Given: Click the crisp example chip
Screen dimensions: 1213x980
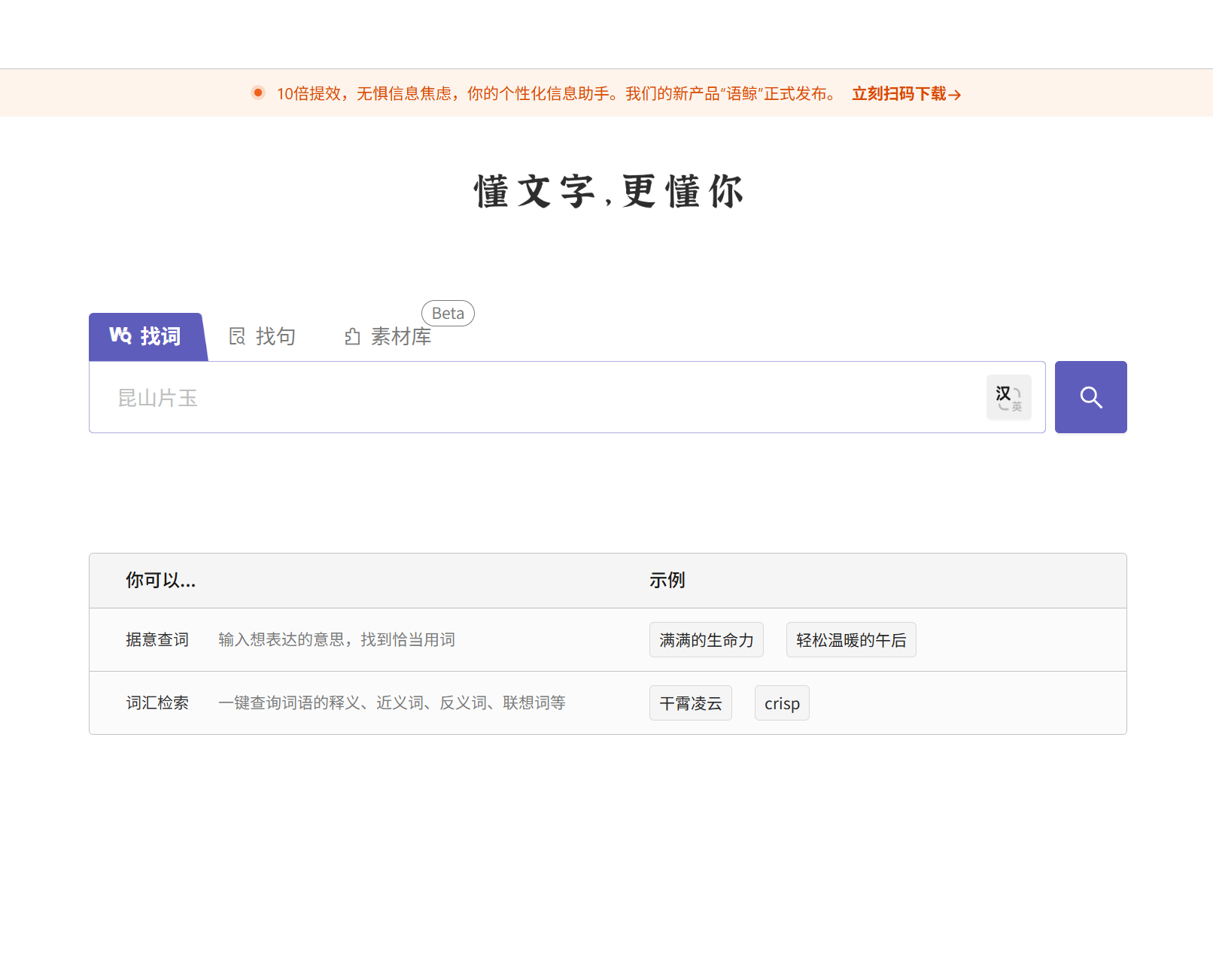Looking at the screenshot, I should [x=782, y=702].
